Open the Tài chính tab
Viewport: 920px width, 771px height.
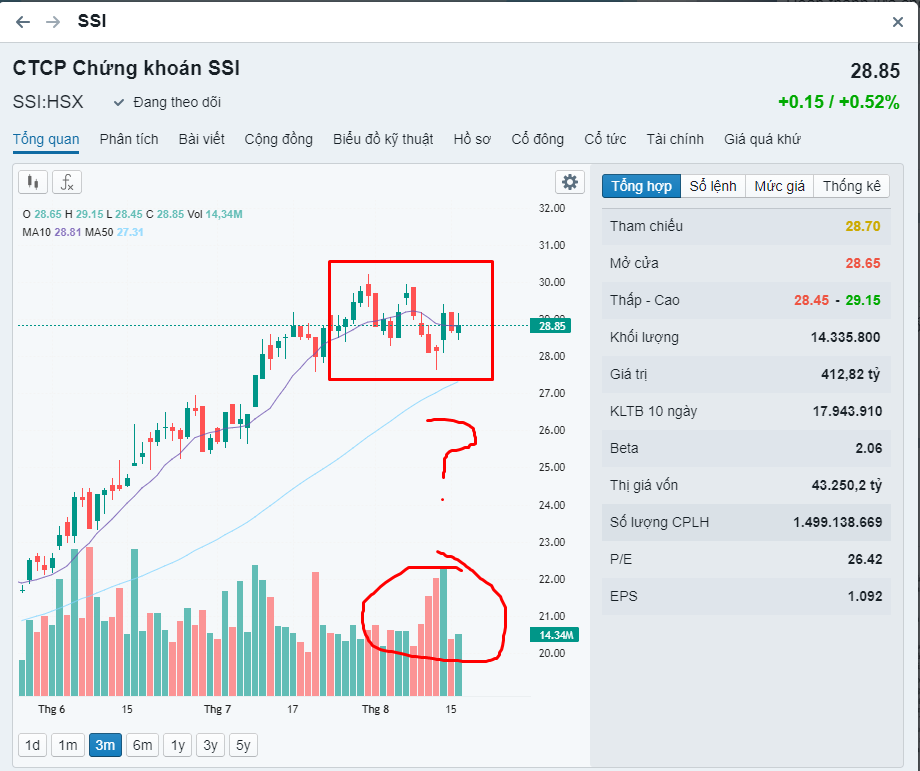coord(675,139)
